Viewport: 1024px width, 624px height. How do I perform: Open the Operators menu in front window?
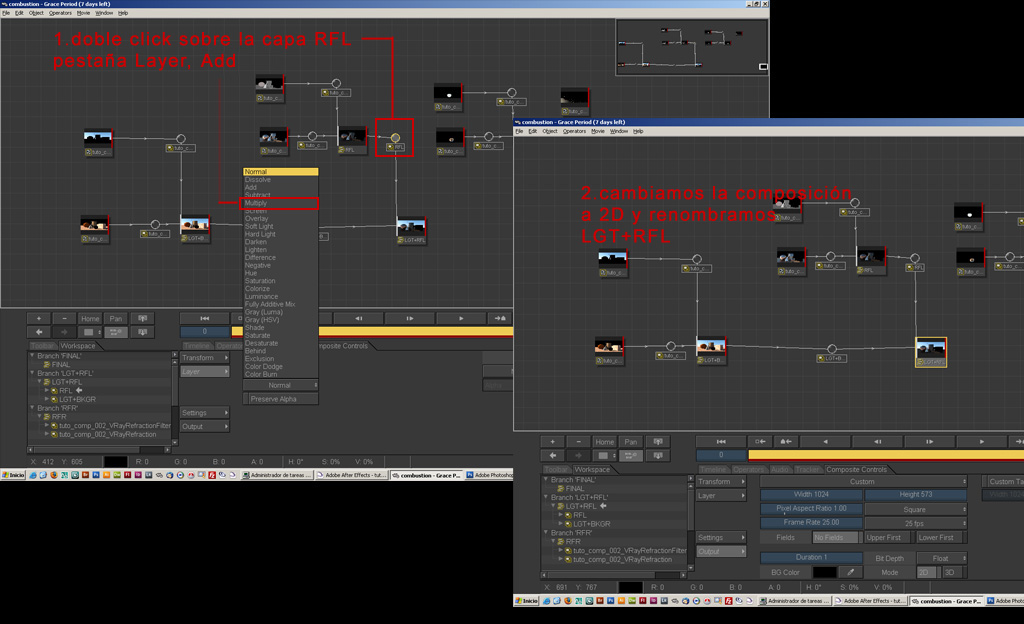pos(574,131)
